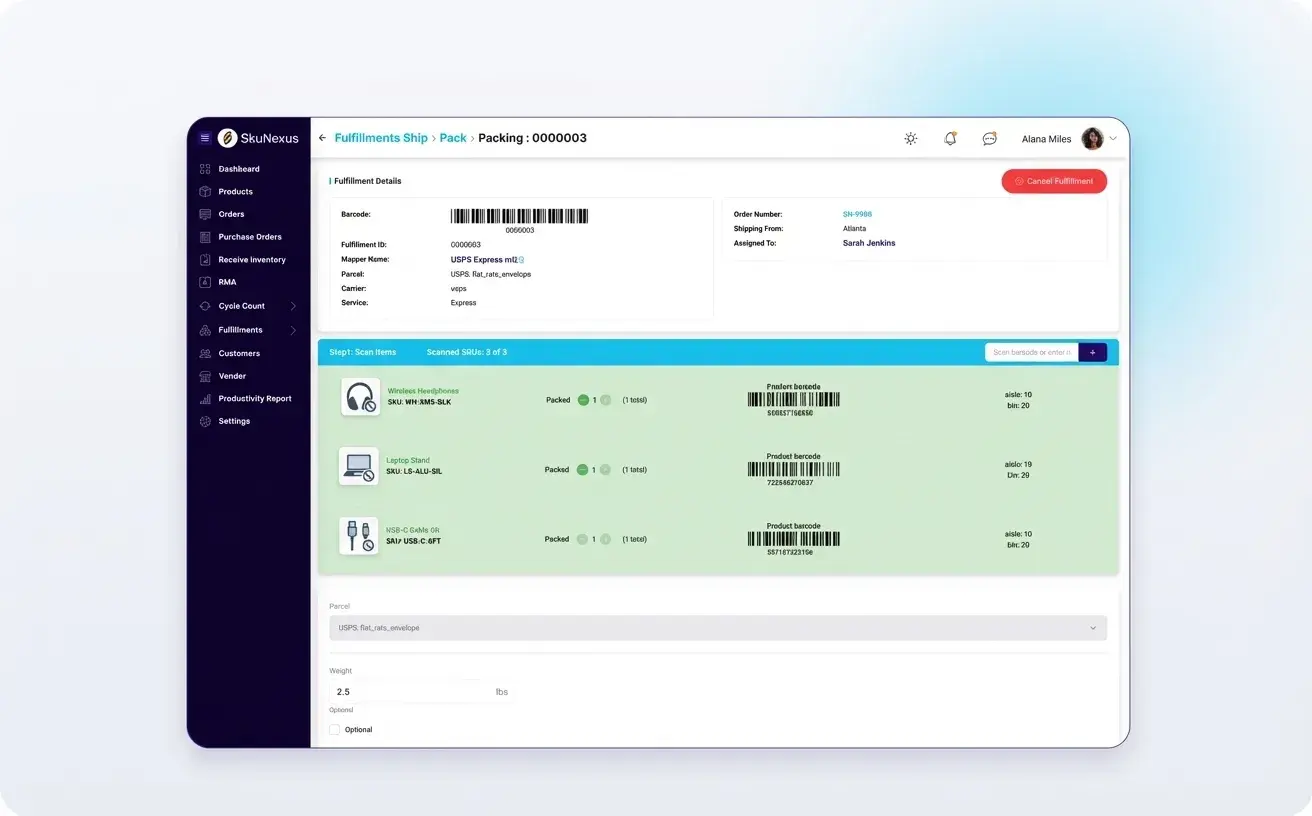This screenshot has width=1312, height=816.
Task: Open the notifications bell
Action: point(949,139)
